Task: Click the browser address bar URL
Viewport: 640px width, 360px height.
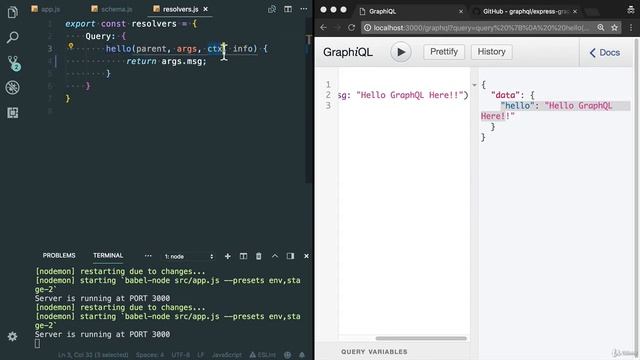Action: coord(482,28)
